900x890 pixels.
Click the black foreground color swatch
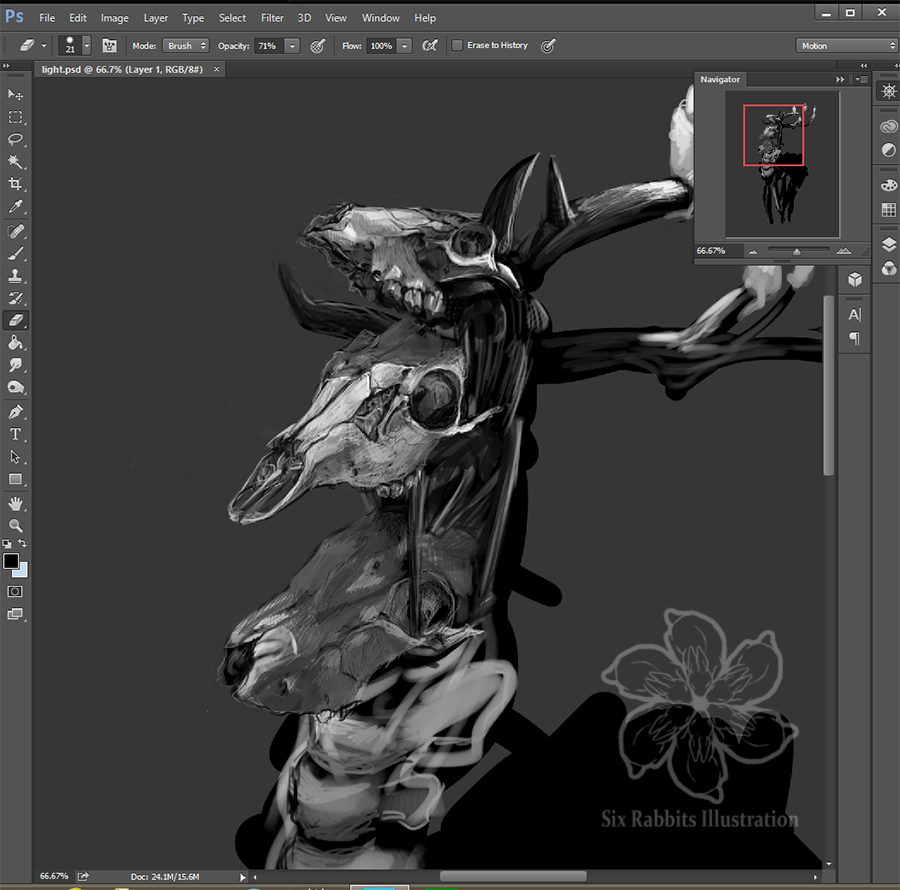click(x=11, y=561)
